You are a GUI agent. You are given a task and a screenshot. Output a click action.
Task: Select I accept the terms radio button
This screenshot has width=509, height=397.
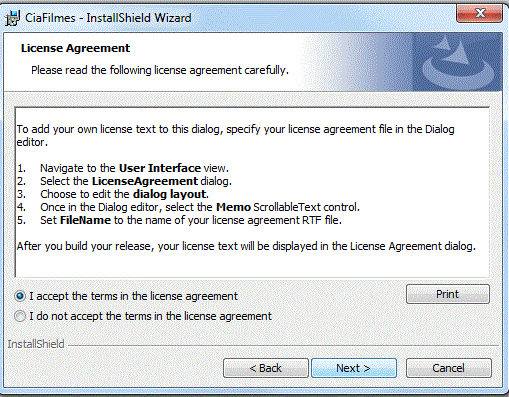pyautogui.click(x=20, y=296)
